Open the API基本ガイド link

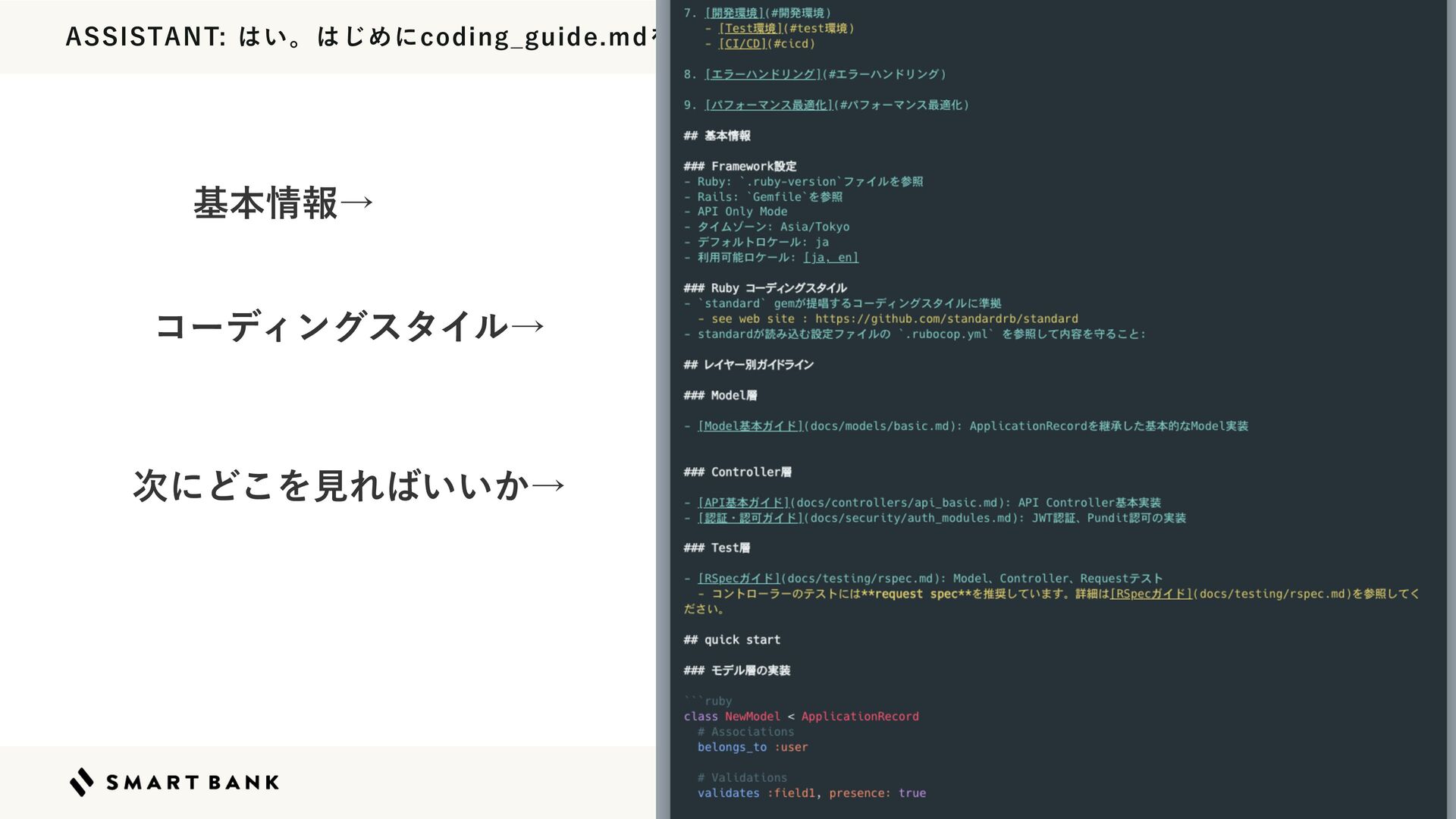click(x=743, y=503)
